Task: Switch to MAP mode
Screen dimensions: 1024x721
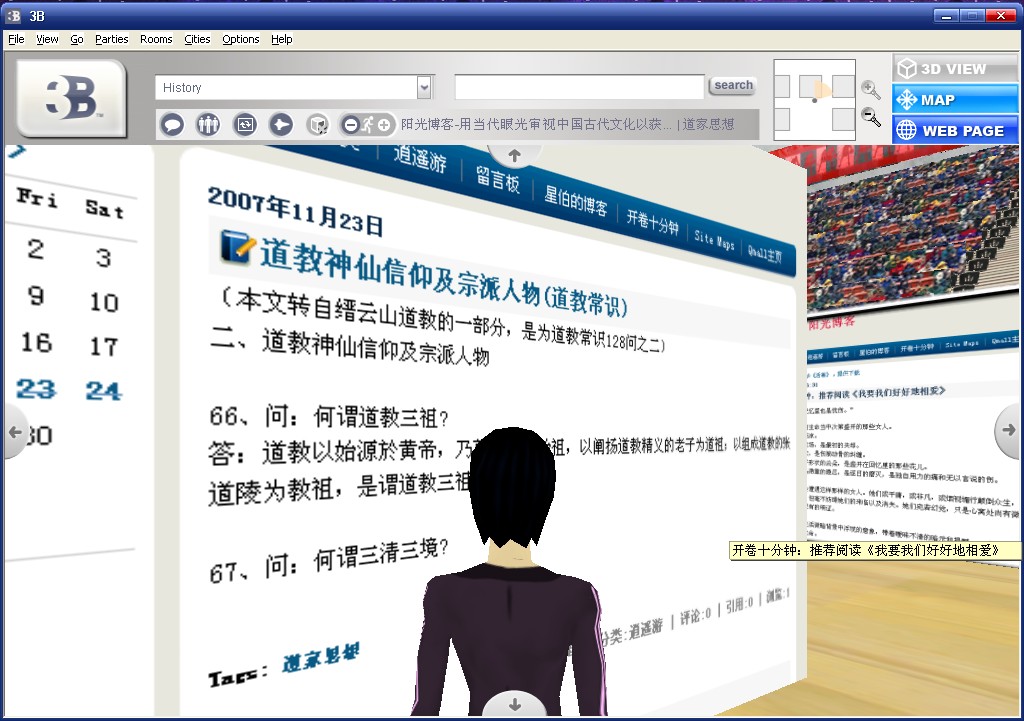Action: pos(954,100)
